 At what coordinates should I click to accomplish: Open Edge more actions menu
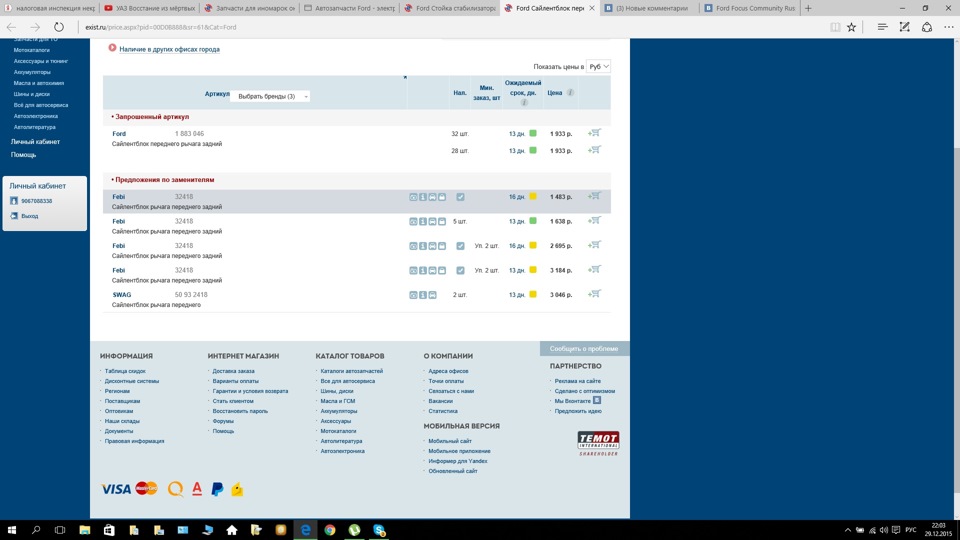coord(949,27)
